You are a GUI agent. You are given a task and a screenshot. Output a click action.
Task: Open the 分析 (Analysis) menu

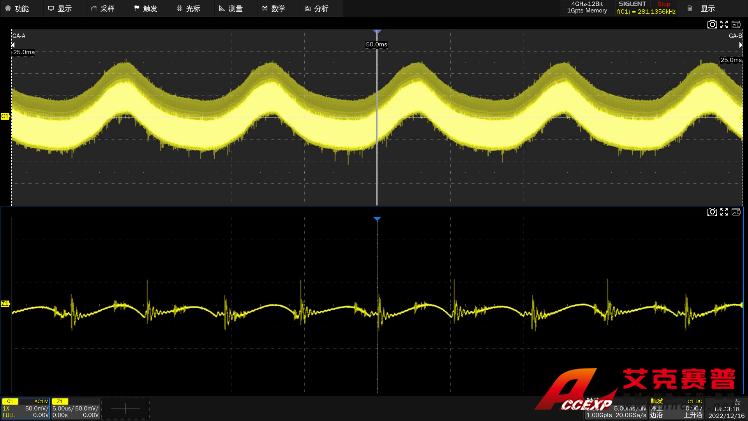(x=316, y=8)
